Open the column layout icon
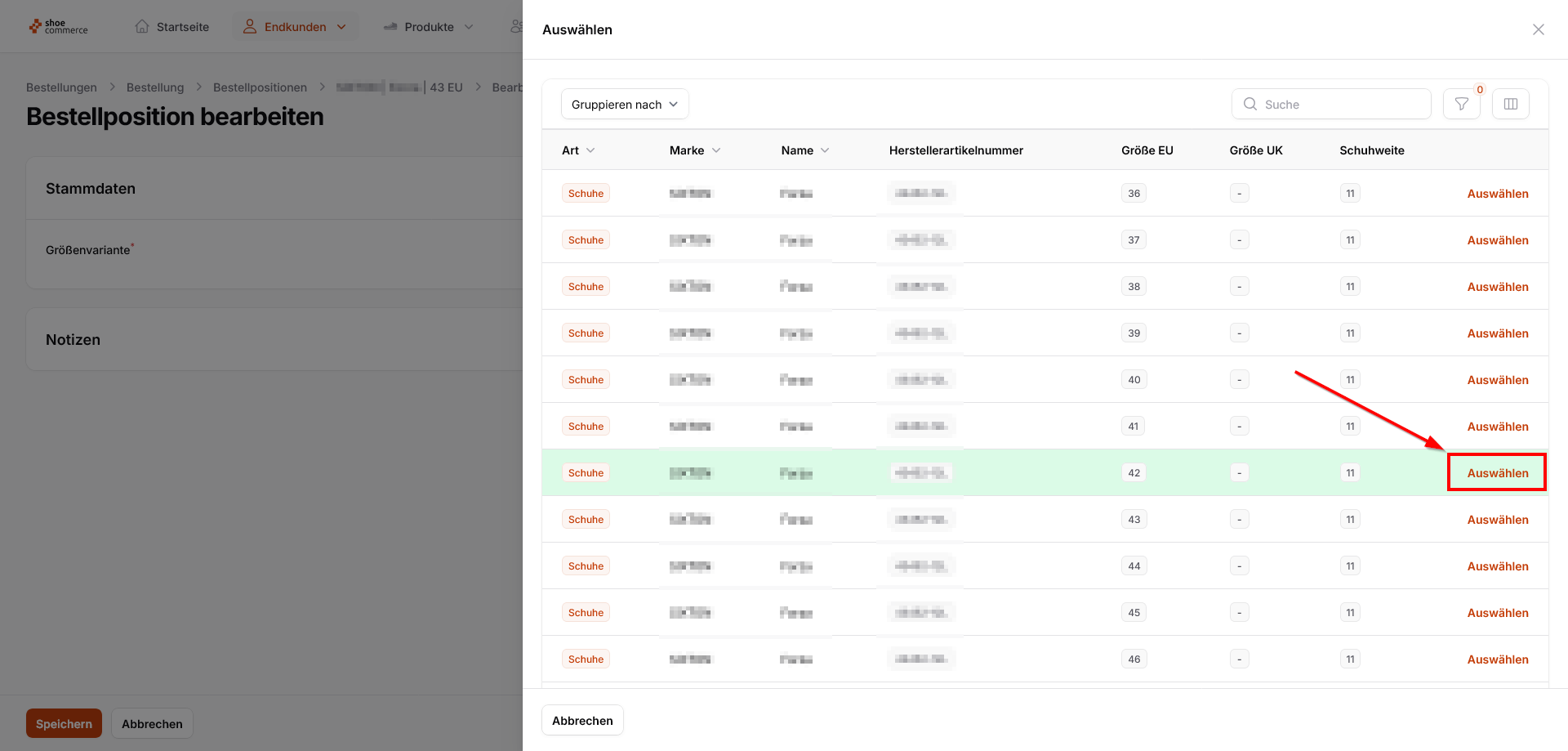The width and height of the screenshot is (1568, 751). pos(1510,104)
